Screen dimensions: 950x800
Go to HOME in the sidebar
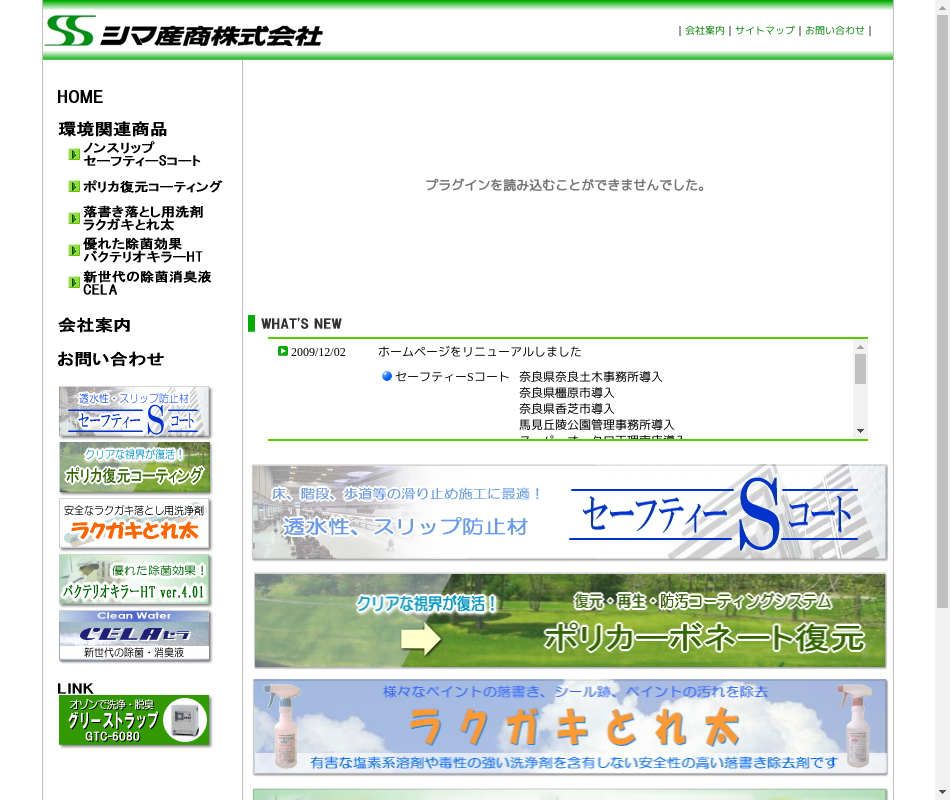click(80, 97)
